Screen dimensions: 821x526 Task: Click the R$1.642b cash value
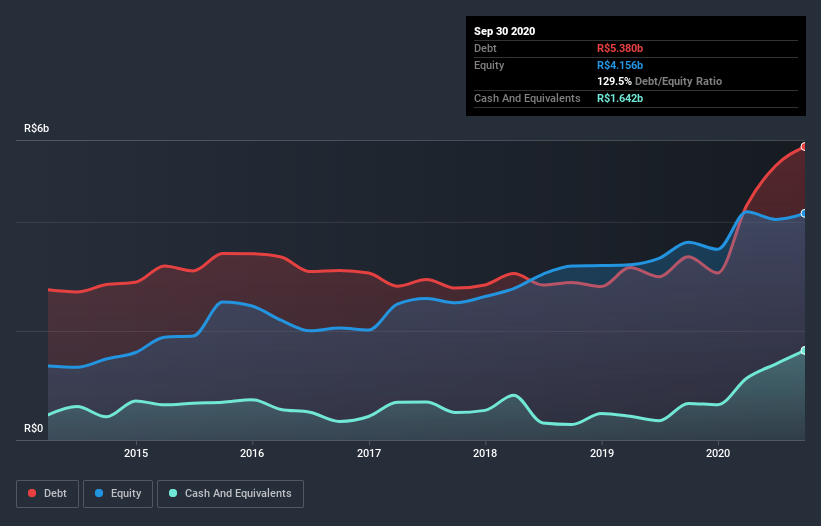click(620, 98)
